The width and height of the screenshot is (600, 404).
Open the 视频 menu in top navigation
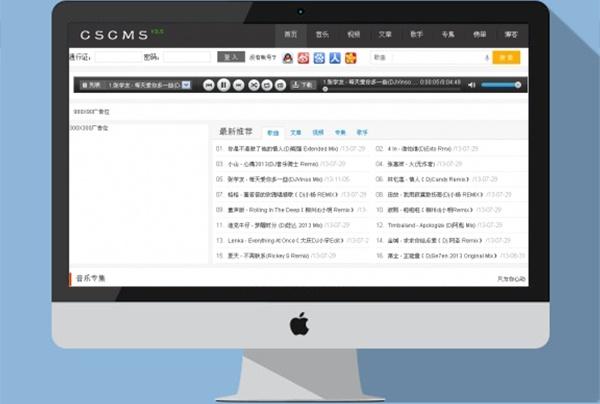352,33
